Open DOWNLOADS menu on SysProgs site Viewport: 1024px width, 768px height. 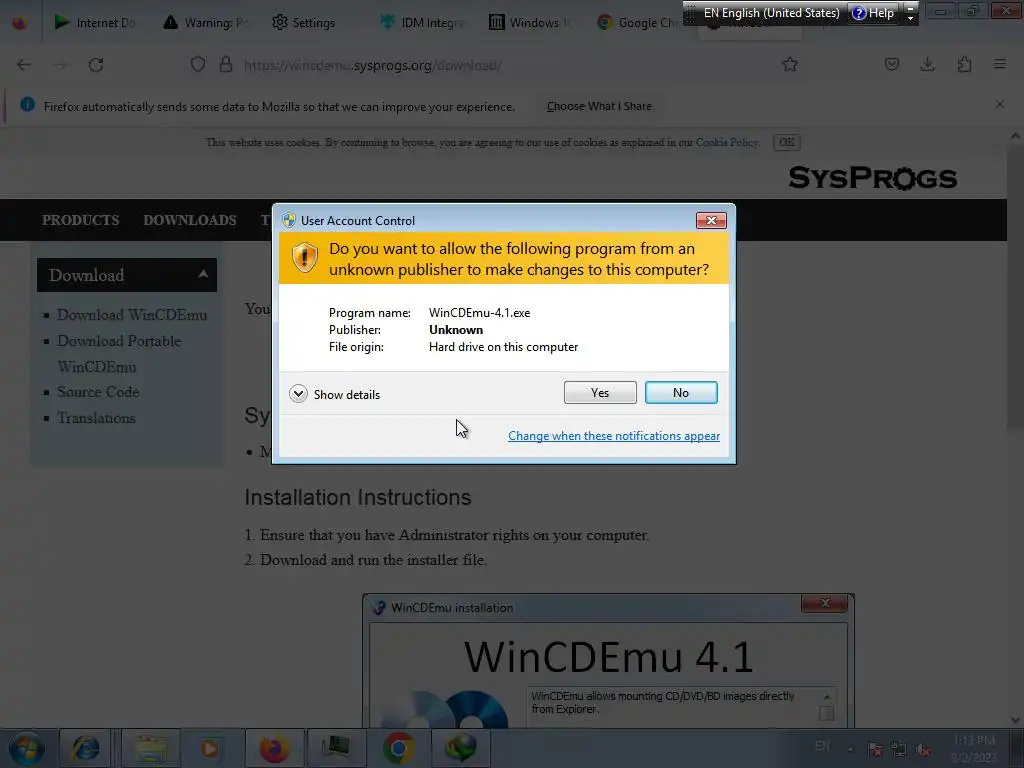coord(189,220)
